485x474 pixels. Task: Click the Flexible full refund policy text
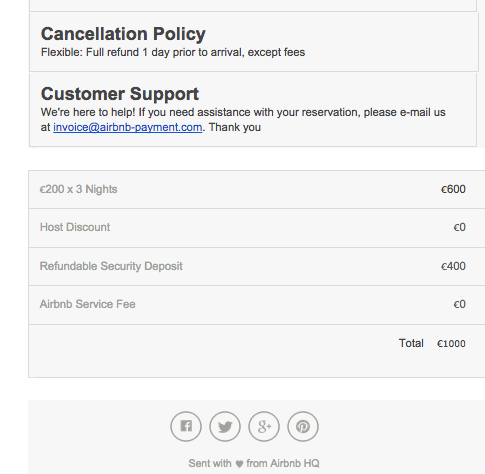[173, 52]
